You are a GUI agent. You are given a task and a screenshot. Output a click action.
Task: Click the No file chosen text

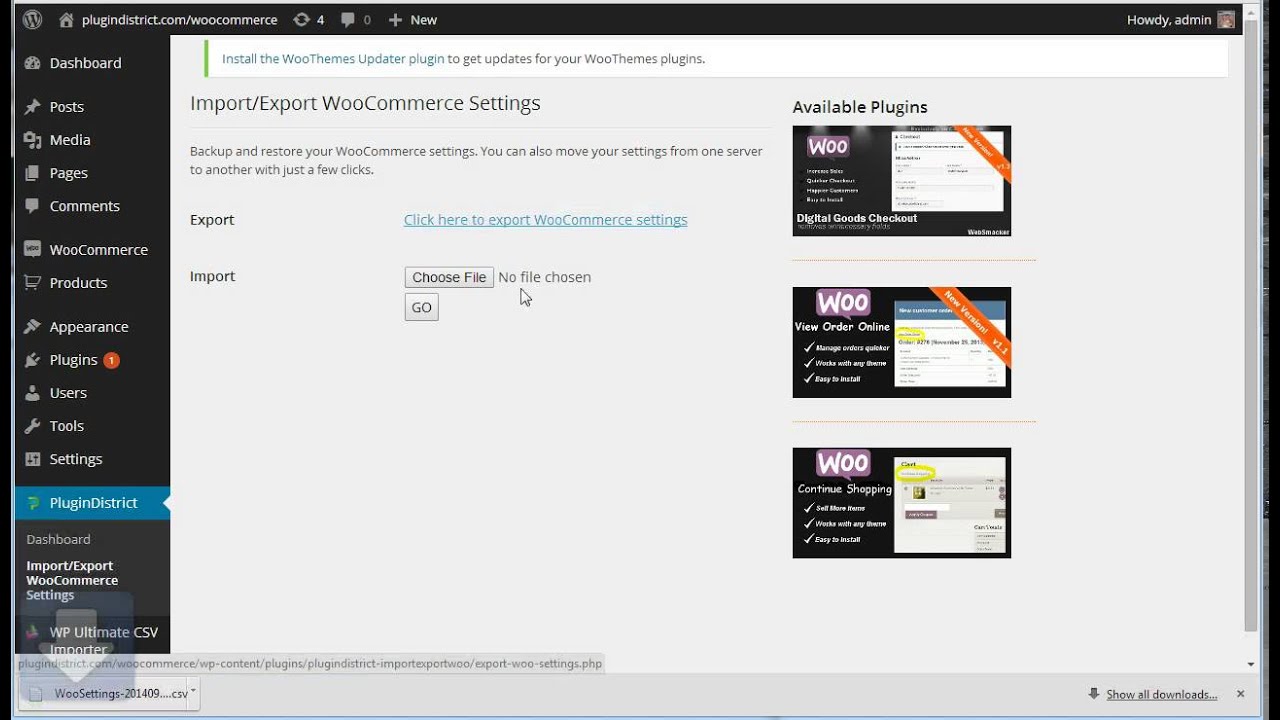coord(544,277)
